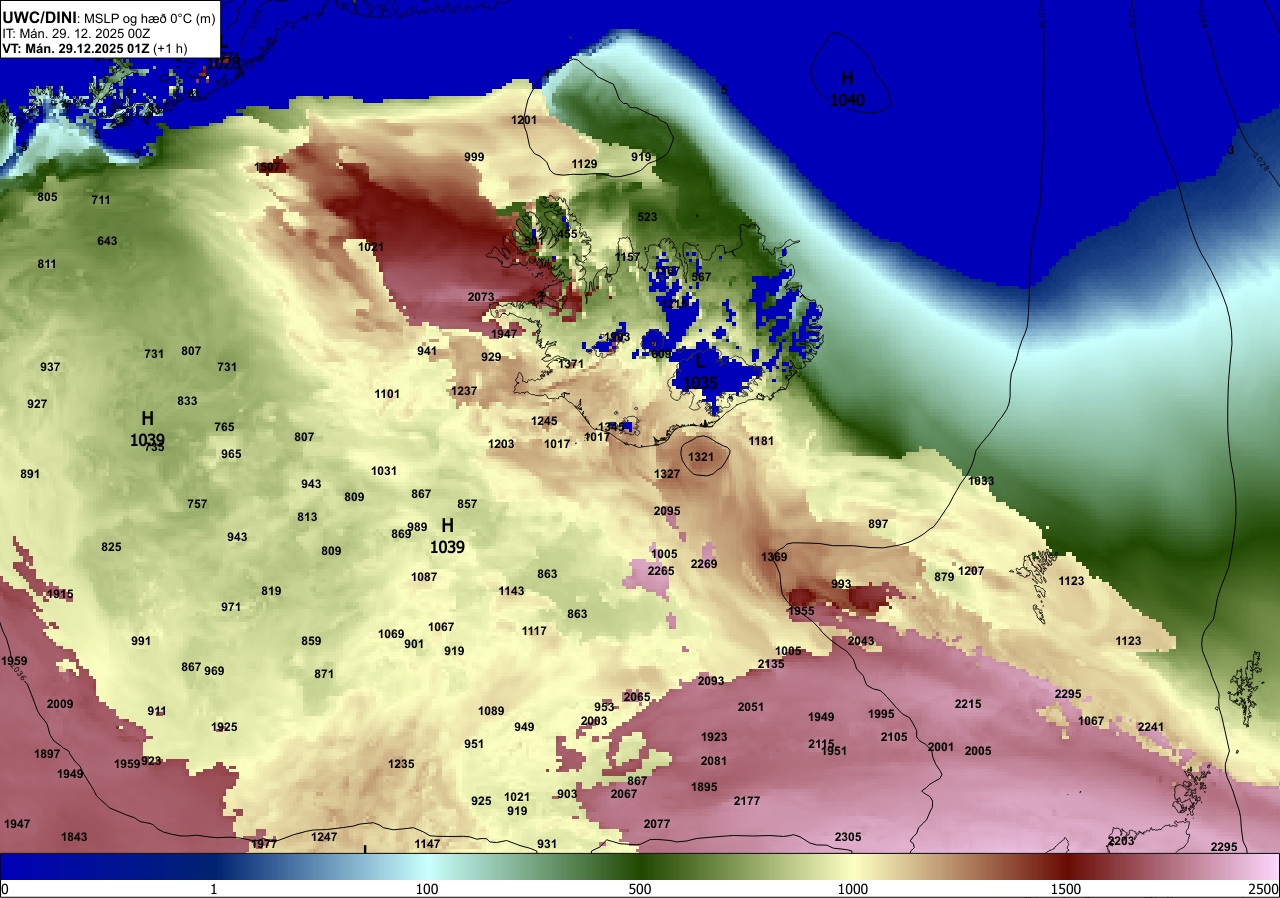Click the 1143 height value
Viewport: 1280px width, 898px height.
511,591
